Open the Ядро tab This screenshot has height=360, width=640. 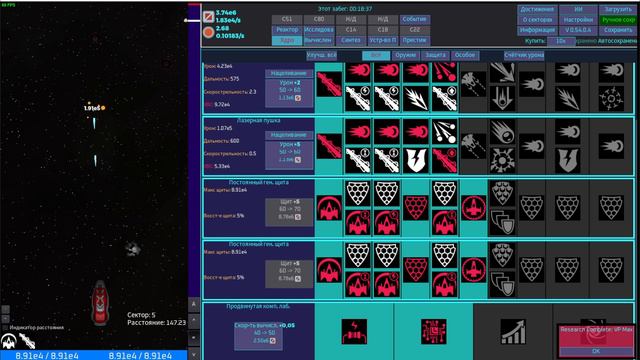point(287,40)
